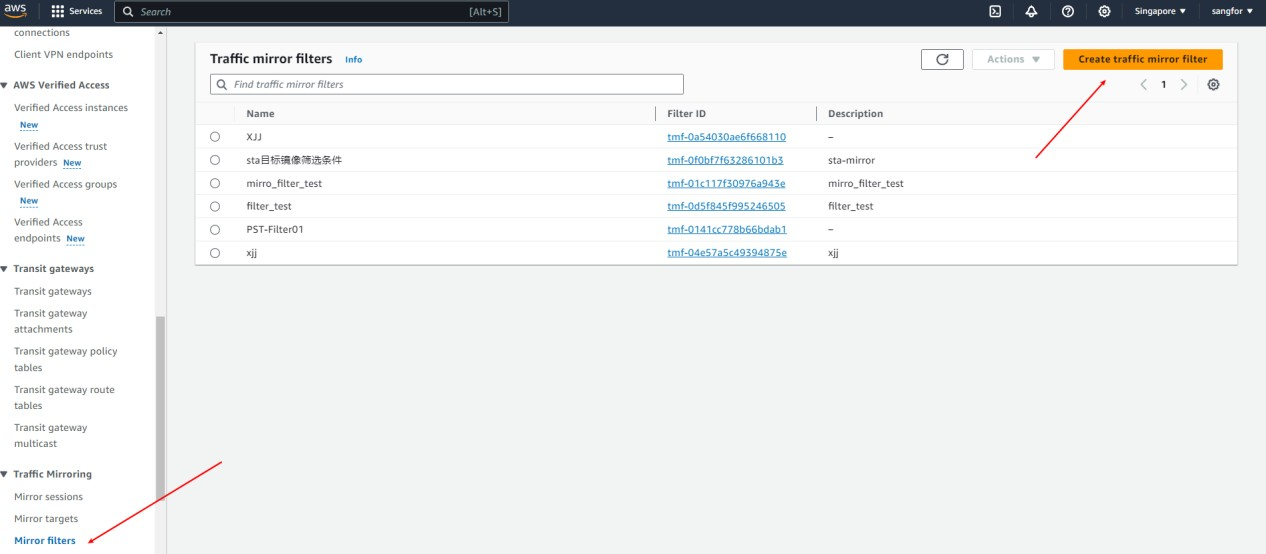Viewport: 1266px width, 554px height.
Task: Collapse the Traffic Mirroring section
Action: pos(5,474)
